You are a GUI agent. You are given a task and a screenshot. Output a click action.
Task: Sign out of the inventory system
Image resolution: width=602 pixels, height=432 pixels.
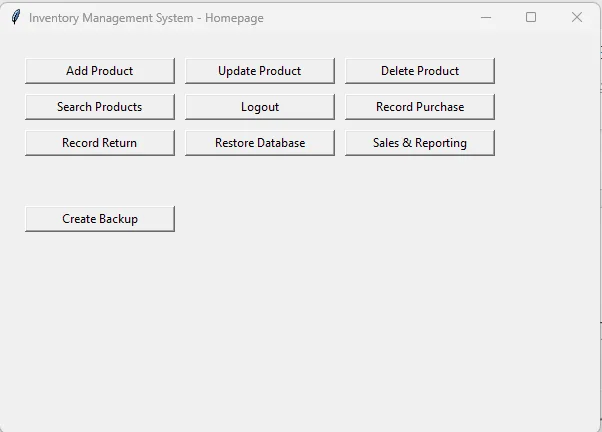[x=260, y=107]
